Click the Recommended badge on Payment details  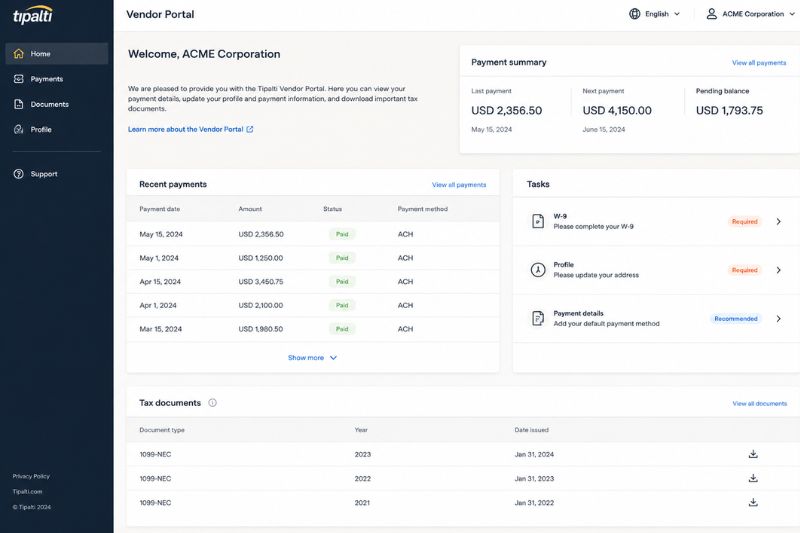tap(736, 319)
